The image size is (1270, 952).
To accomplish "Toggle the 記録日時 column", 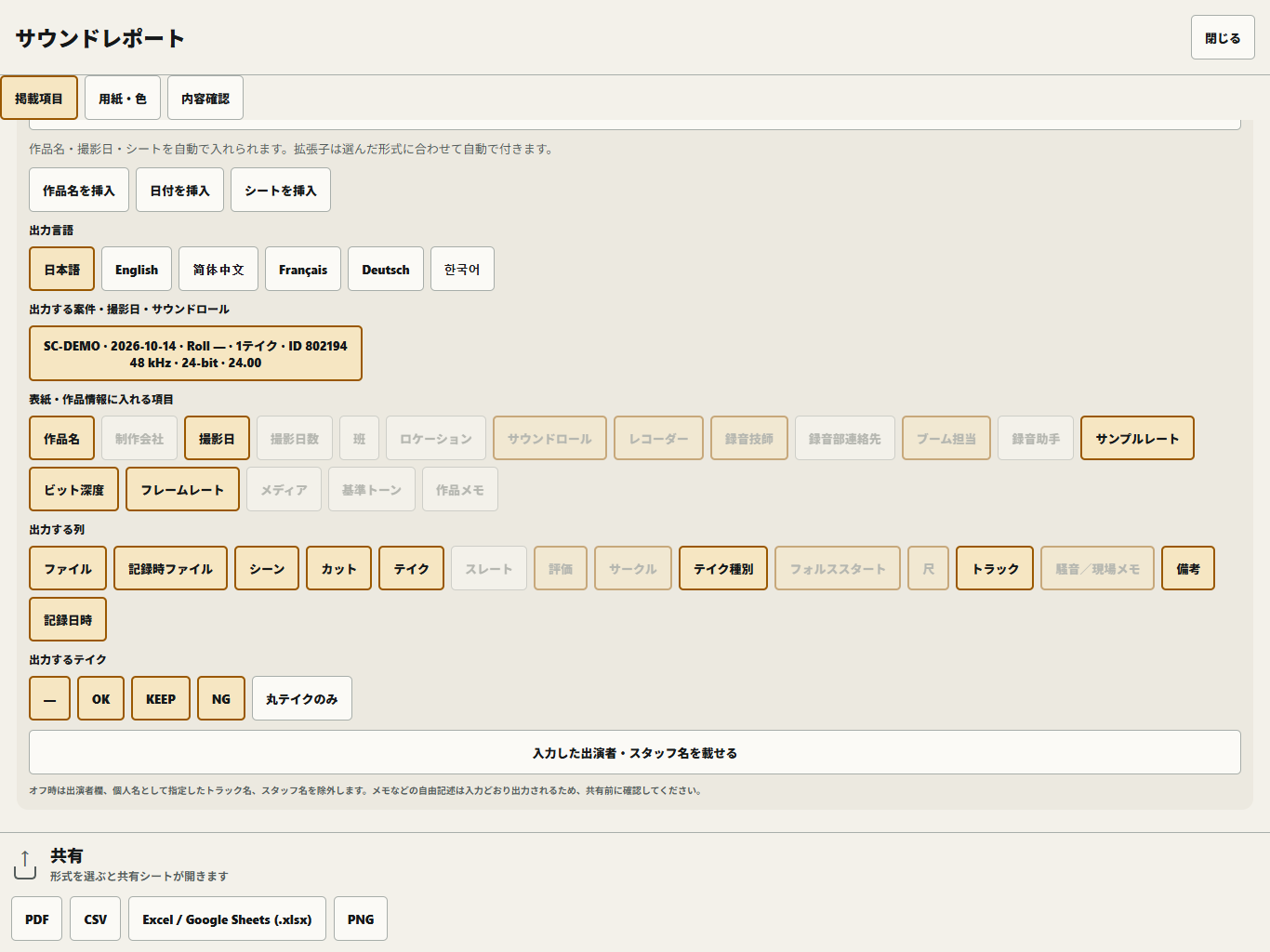I will pyautogui.click(x=68, y=619).
